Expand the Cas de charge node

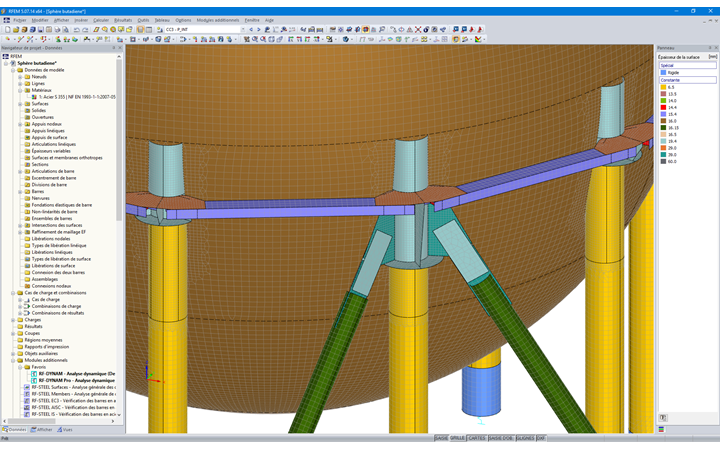click(x=20, y=299)
